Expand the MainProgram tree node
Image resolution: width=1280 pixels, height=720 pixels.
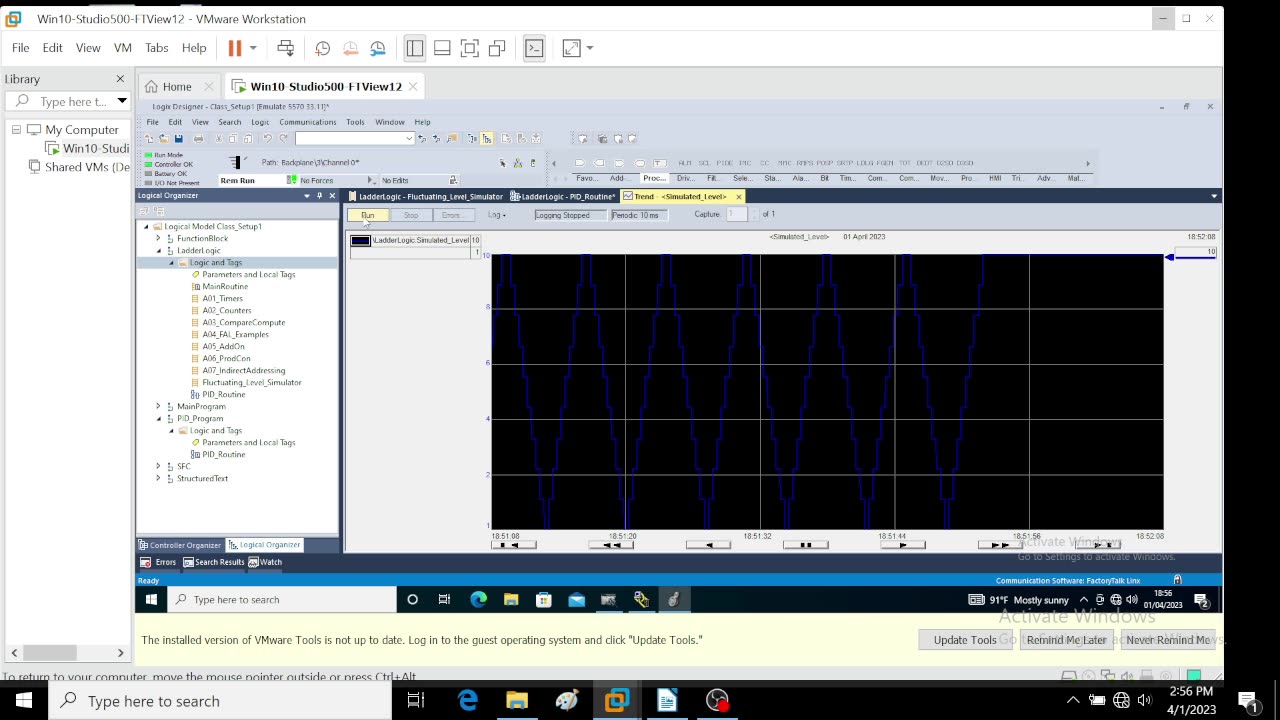158,407
